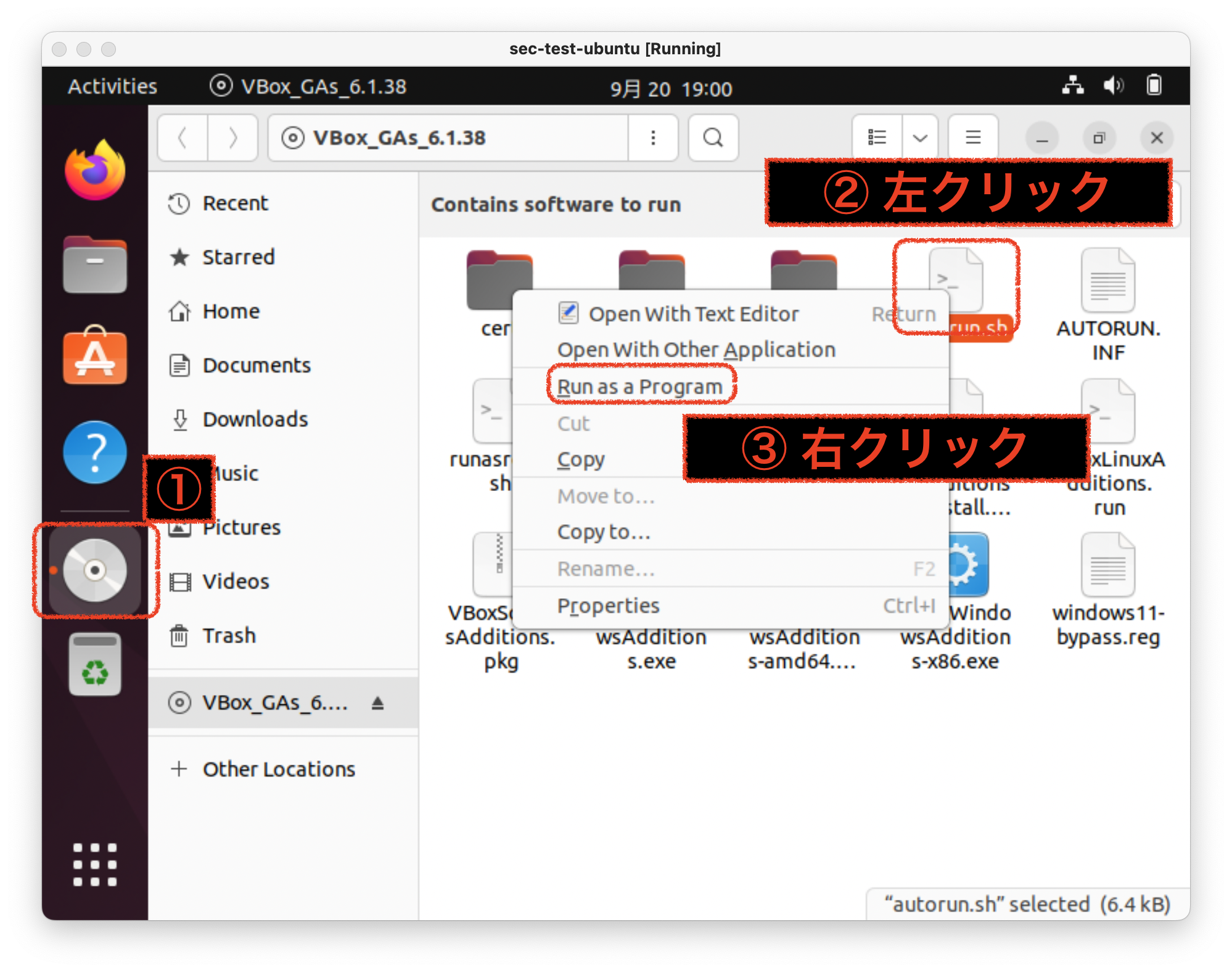Open search in the file manager toolbar

[x=713, y=138]
